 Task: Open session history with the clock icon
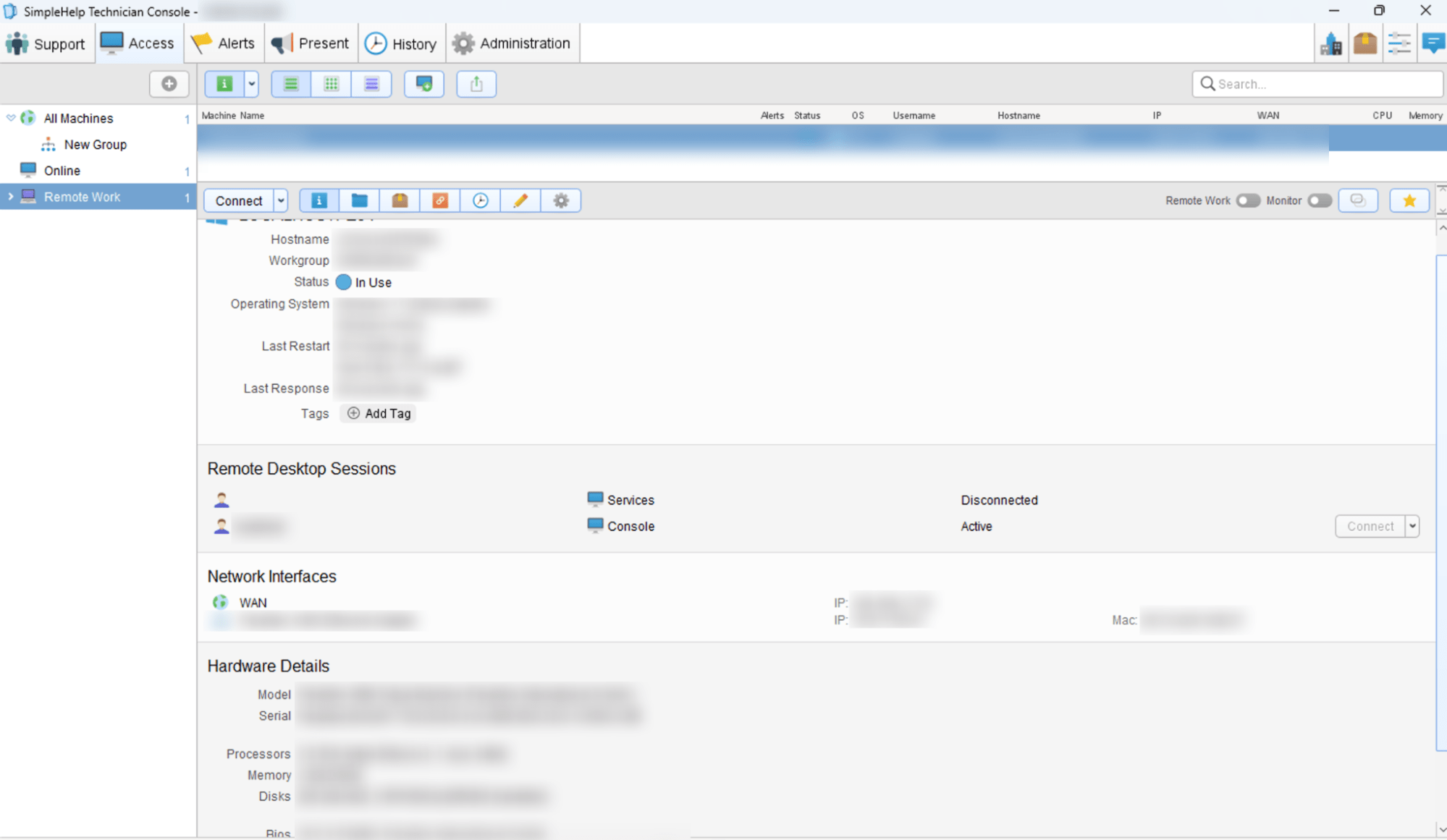pyautogui.click(x=481, y=200)
